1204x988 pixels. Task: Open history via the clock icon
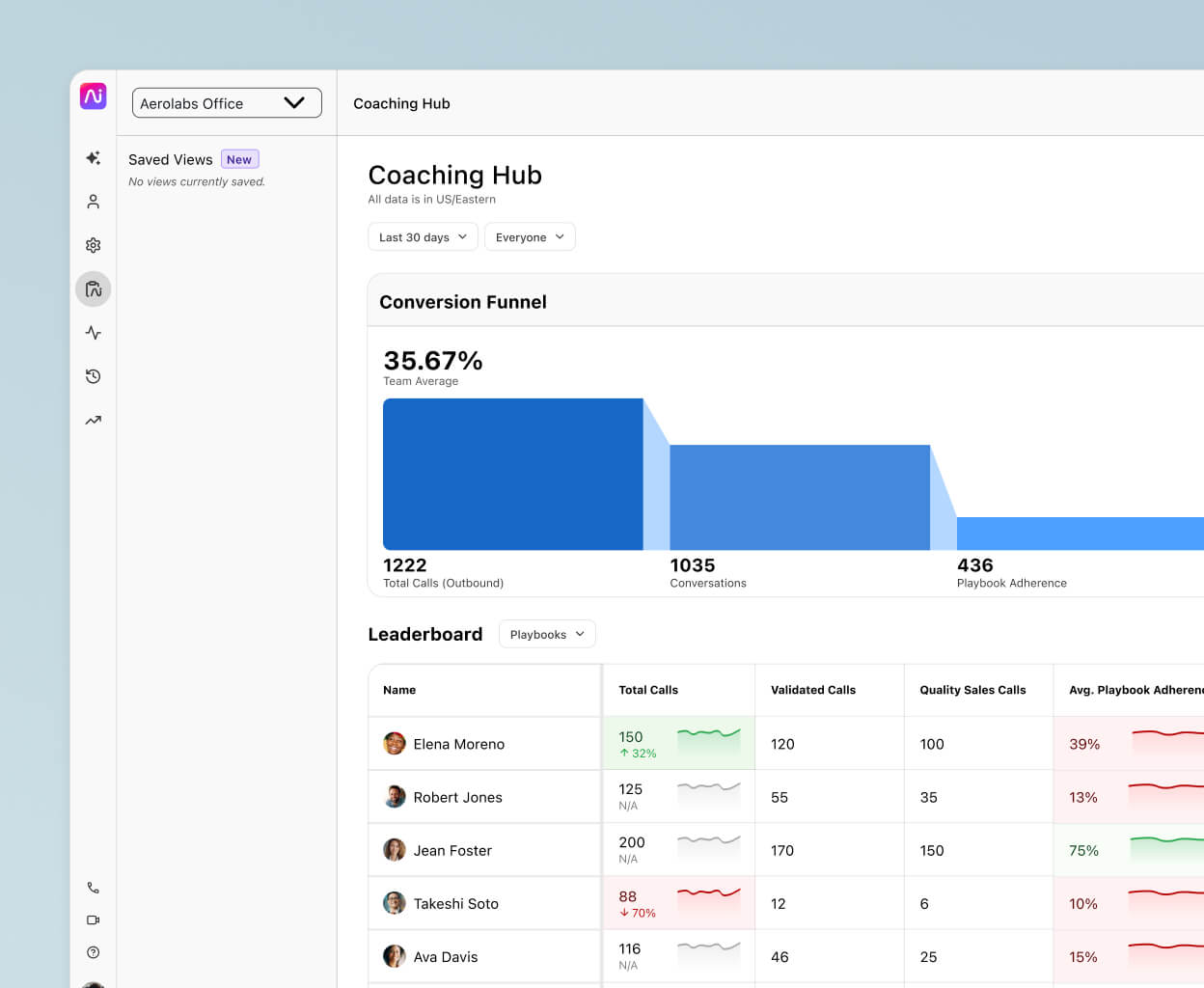[x=93, y=376]
